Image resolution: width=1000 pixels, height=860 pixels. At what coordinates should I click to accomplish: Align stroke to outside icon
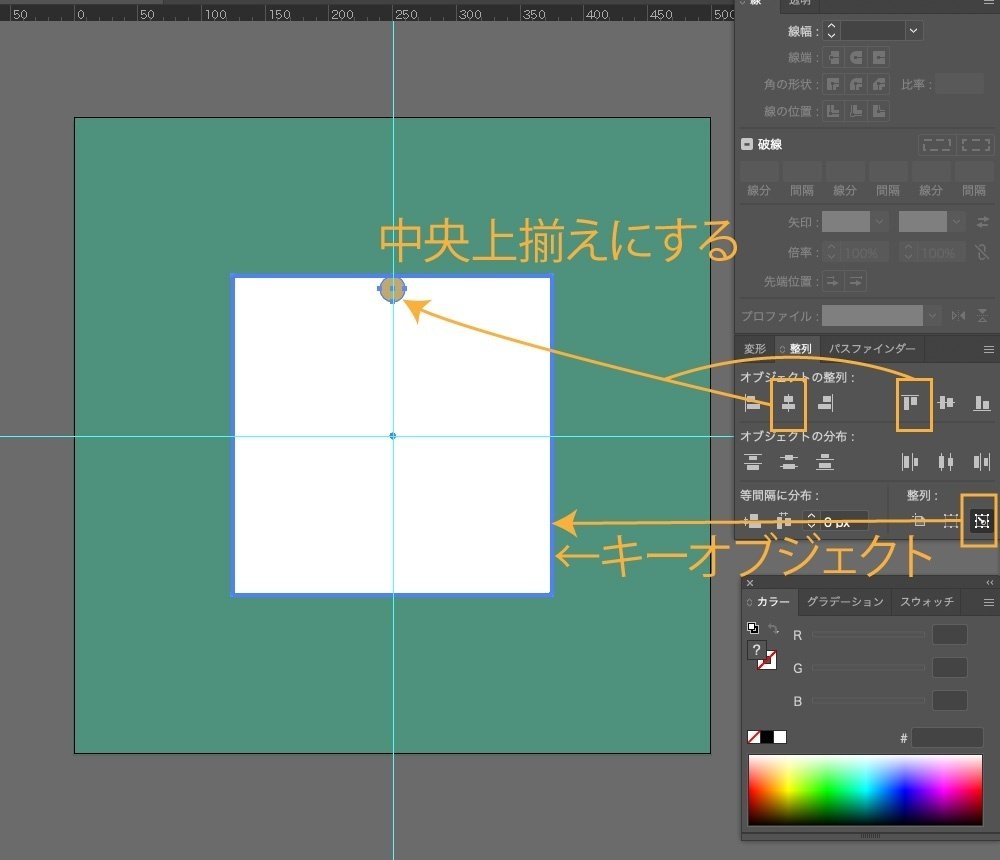(x=879, y=111)
